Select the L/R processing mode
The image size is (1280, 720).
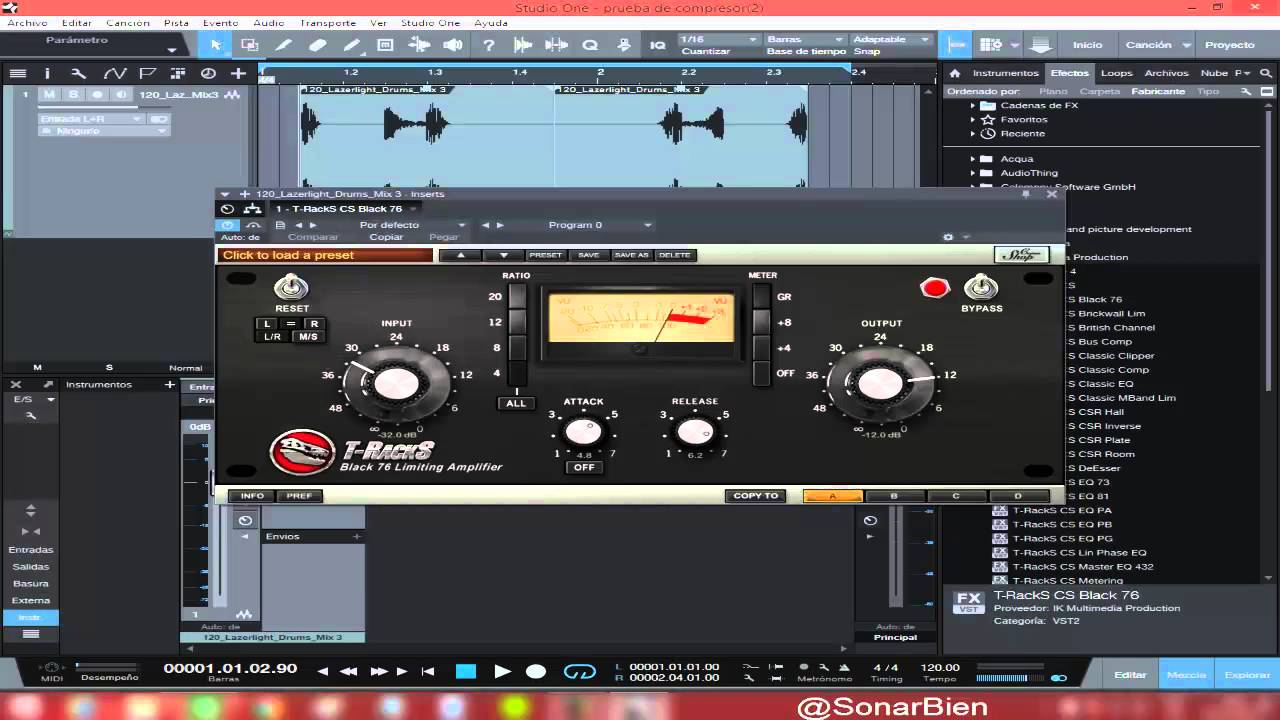click(x=272, y=337)
